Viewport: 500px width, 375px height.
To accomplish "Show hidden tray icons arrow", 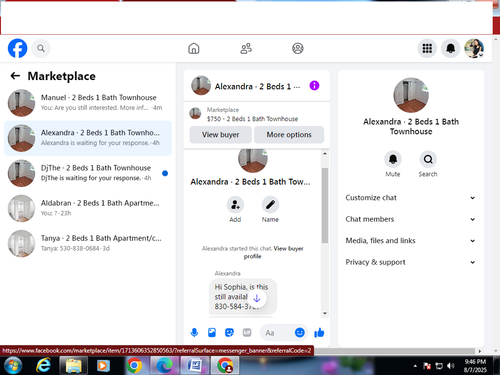I will tap(415, 366).
